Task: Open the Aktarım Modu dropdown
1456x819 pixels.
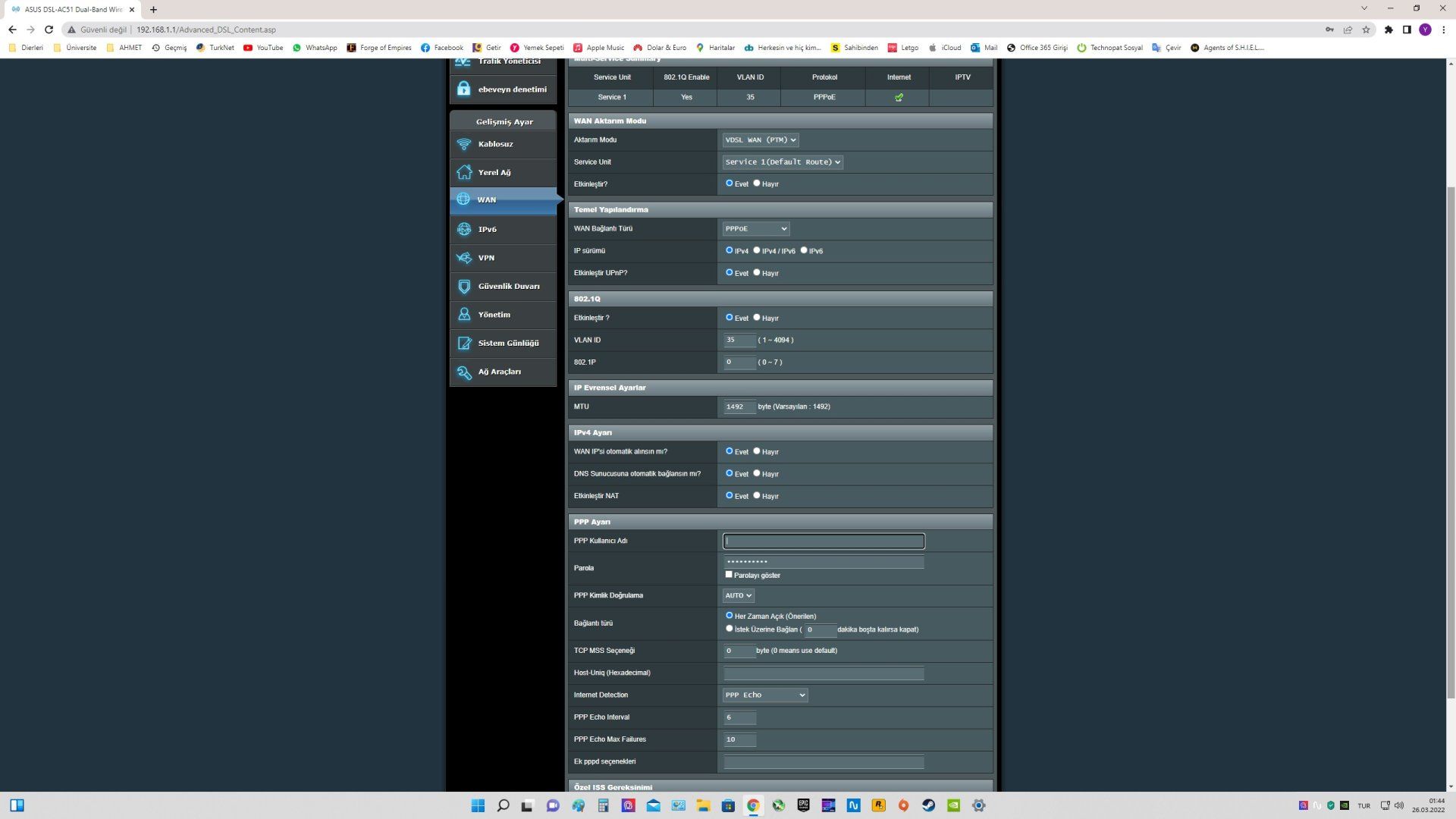Action: [761, 140]
